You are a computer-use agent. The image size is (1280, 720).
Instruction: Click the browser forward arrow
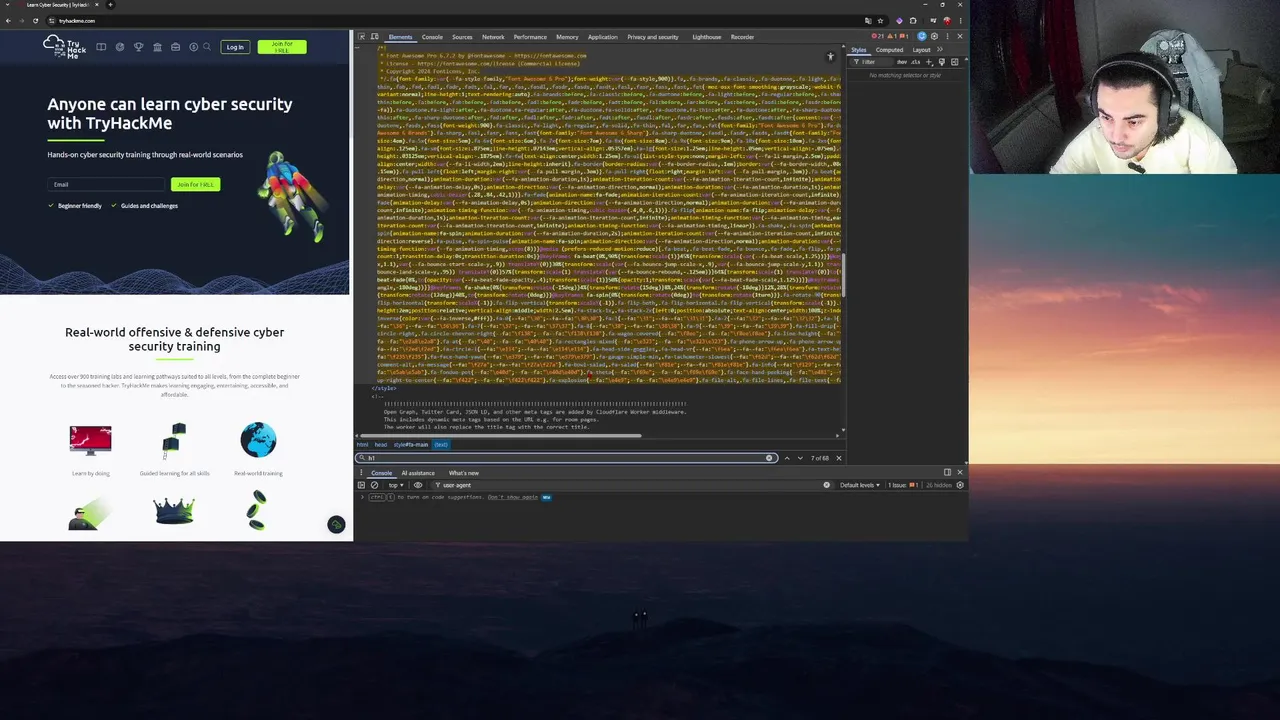(21, 20)
